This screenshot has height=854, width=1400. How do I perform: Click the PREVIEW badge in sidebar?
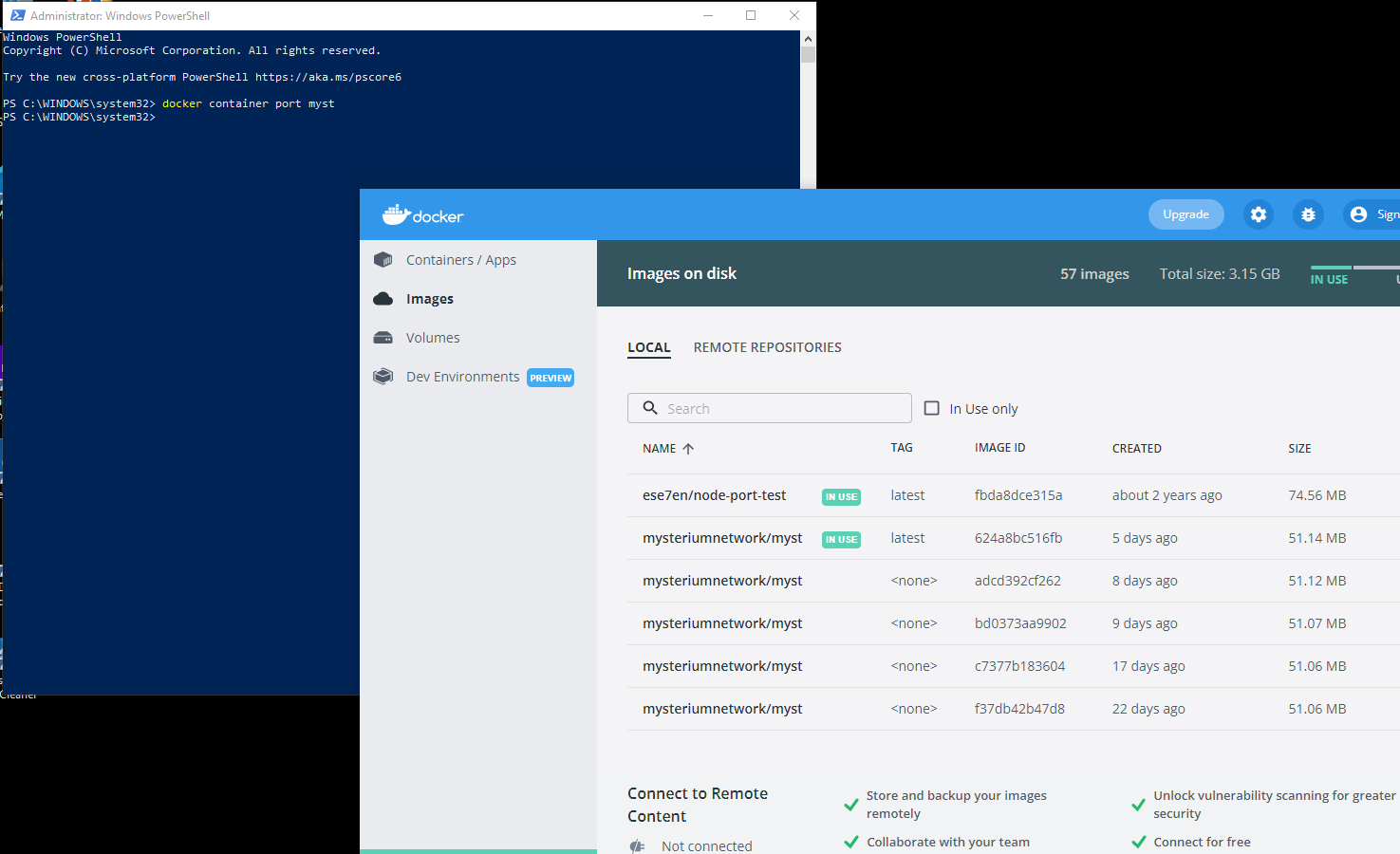tap(551, 378)
